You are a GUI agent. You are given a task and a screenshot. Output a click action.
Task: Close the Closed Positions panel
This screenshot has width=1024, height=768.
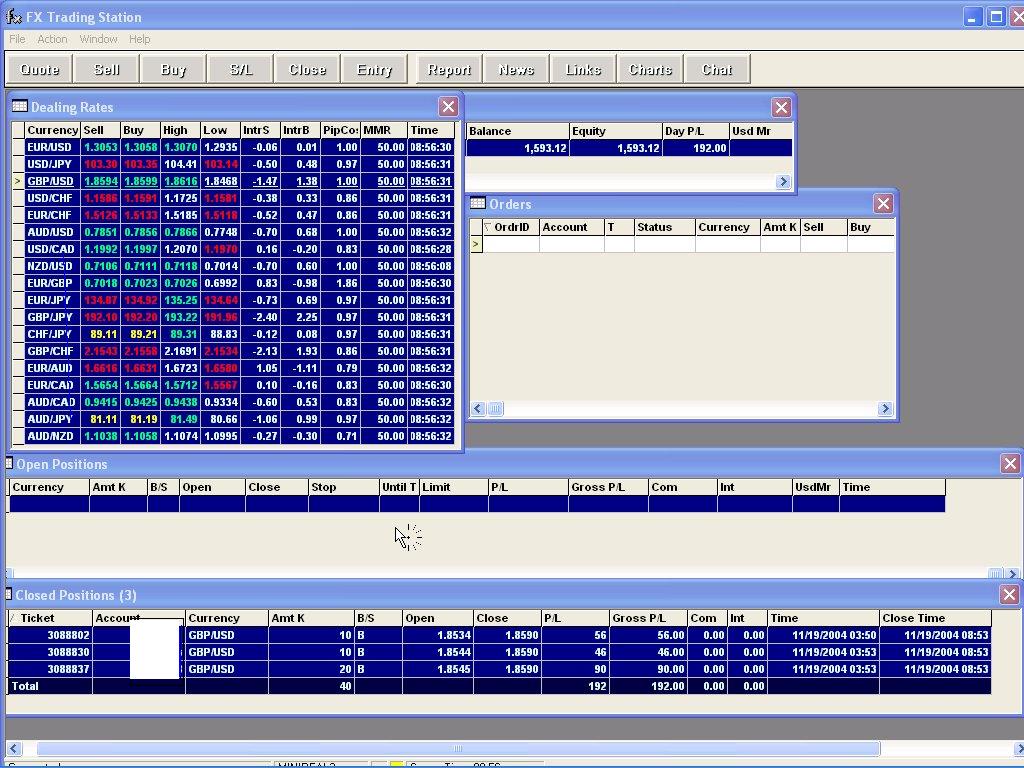coord(1010,594)
